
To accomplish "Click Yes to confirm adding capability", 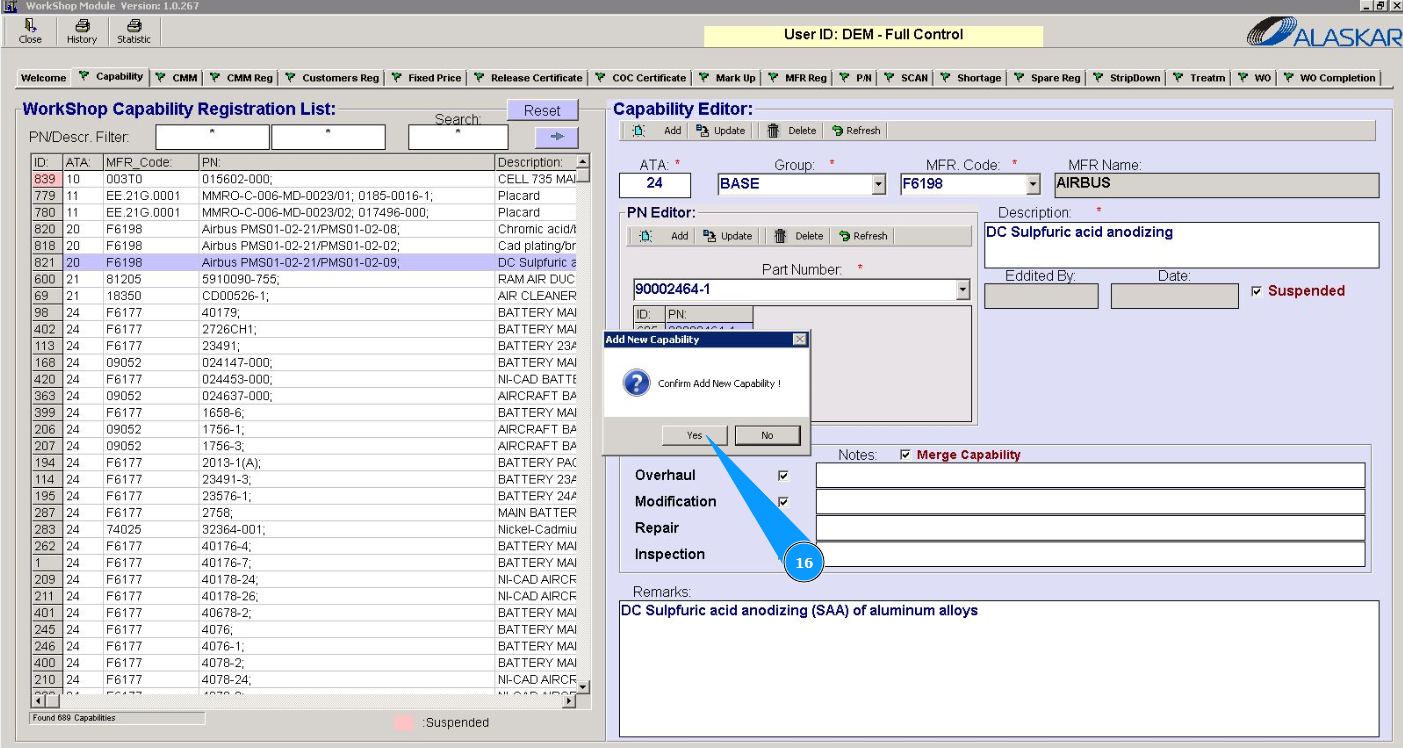I will click(x=694, y=435).
